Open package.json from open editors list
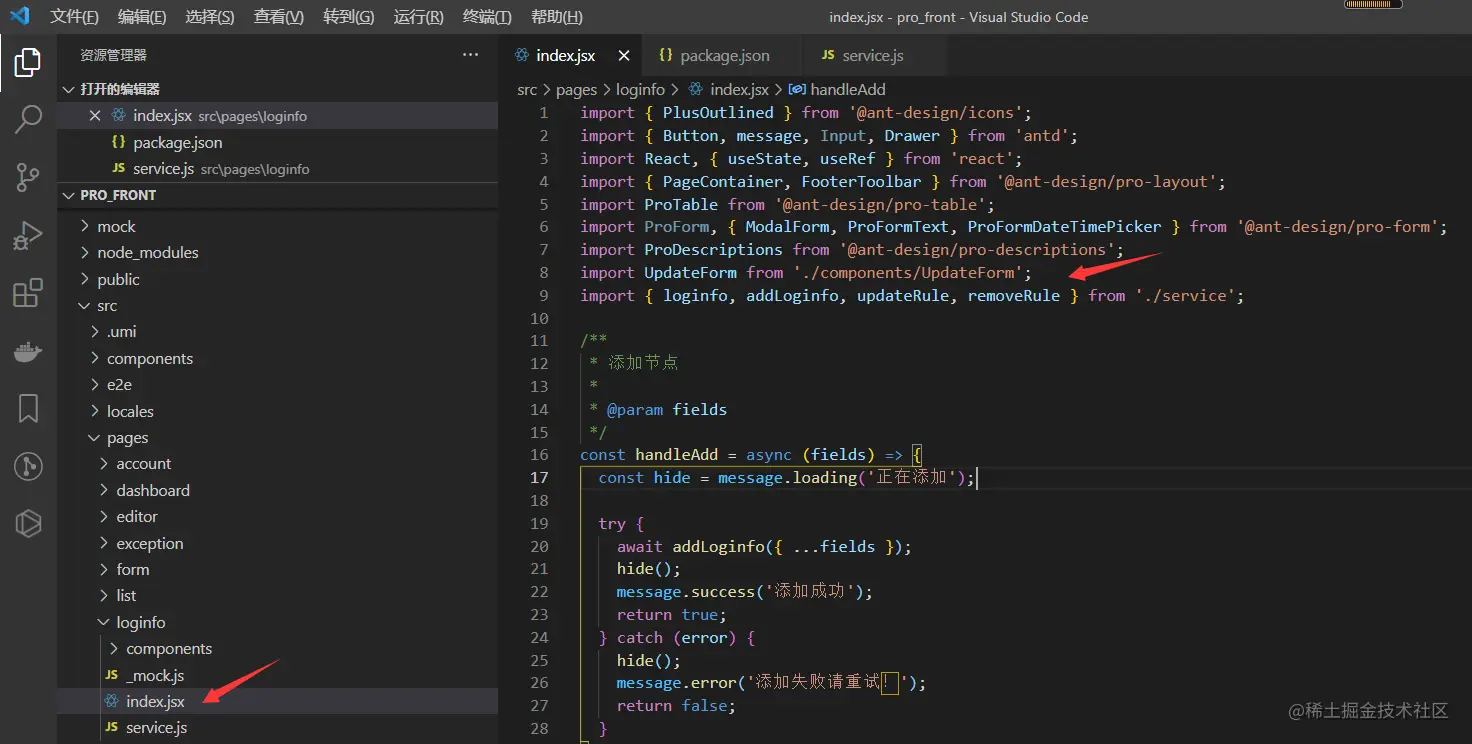 (177, 142)
